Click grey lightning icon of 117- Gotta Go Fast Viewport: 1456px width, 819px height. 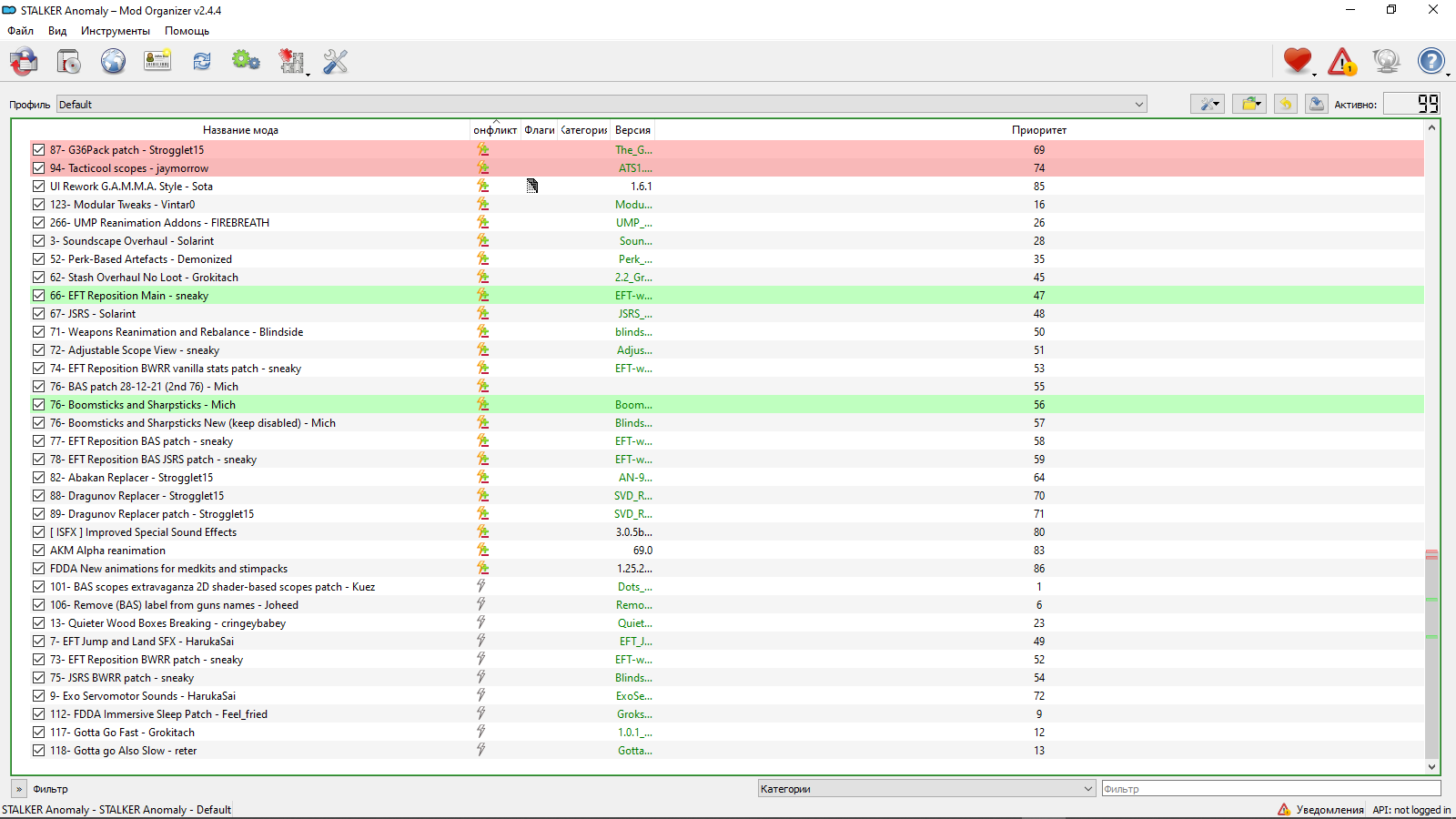tap(481, 732)
